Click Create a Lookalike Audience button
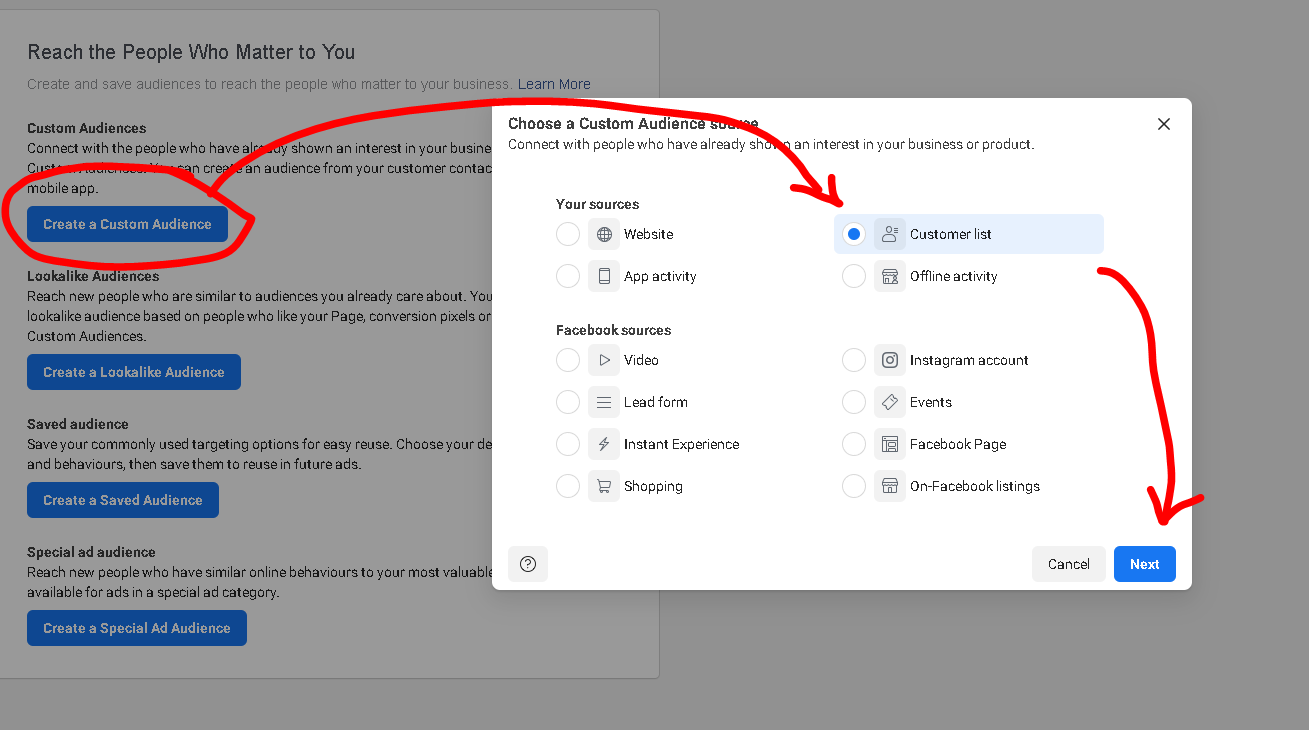This screenshot has height=730, width=1309. tap(134, 372)
